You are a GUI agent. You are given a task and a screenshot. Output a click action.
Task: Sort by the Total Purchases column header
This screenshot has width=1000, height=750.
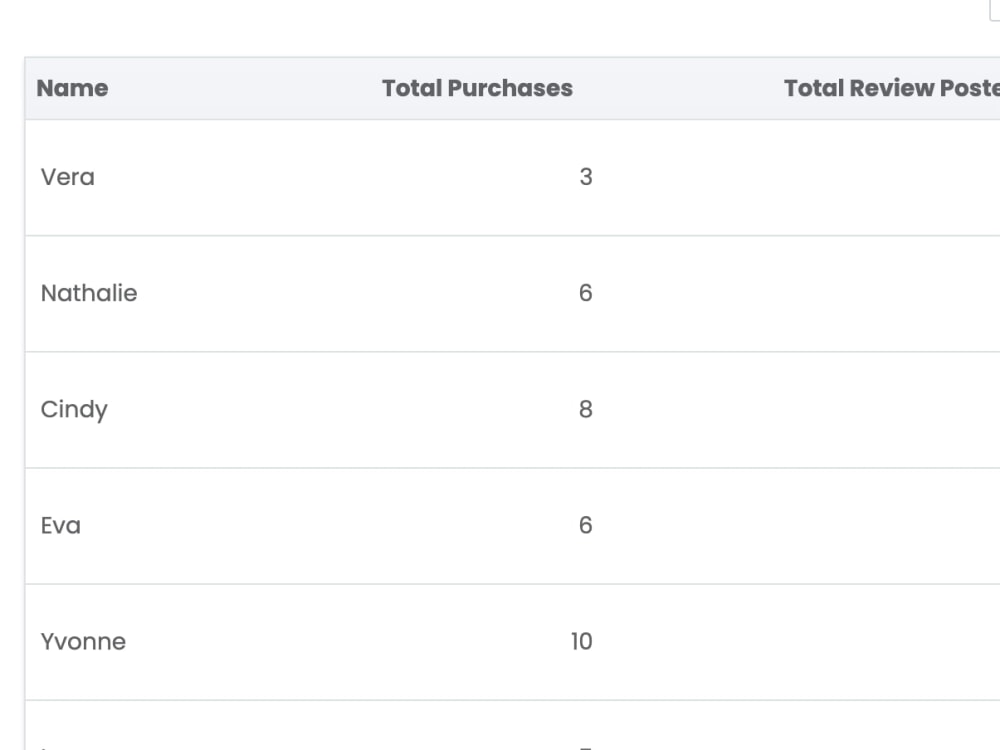click(477, 88)
